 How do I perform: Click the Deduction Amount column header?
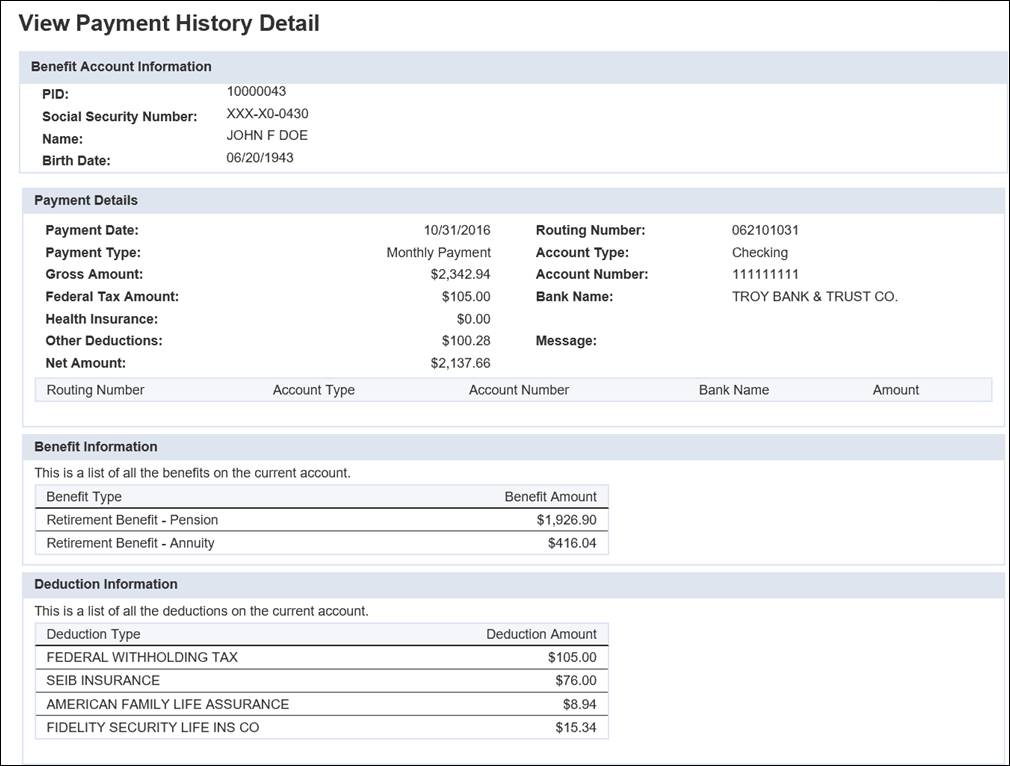pyautogui.click(x=541, y=634)
